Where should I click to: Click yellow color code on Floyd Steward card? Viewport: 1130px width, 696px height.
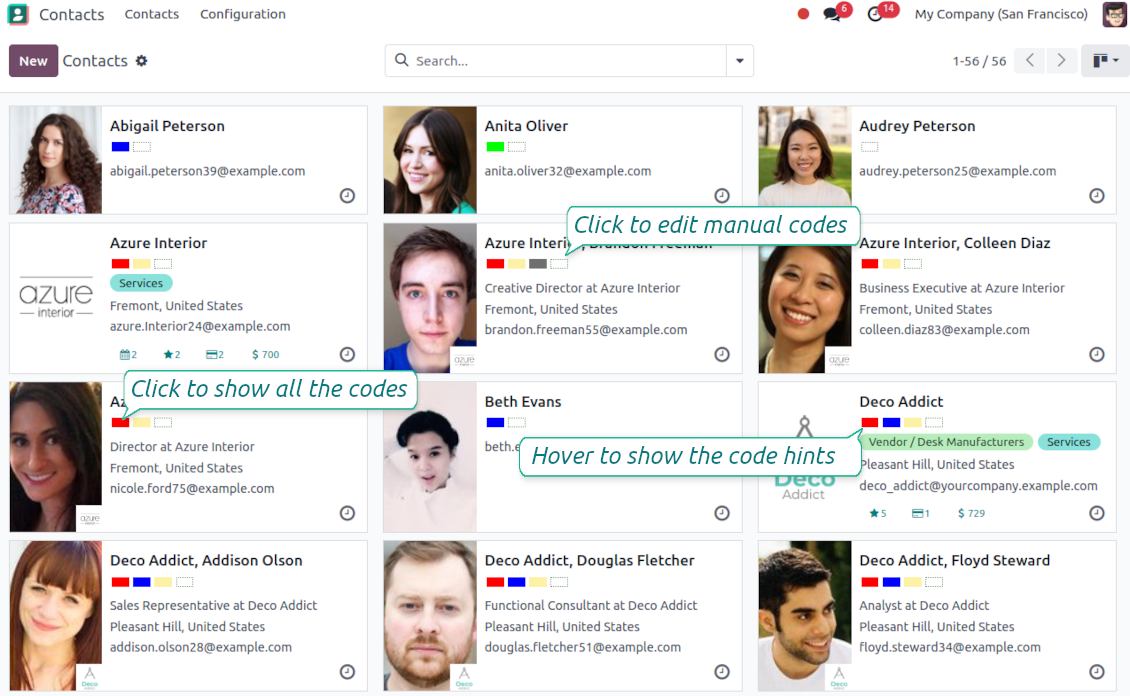(913, 581)
